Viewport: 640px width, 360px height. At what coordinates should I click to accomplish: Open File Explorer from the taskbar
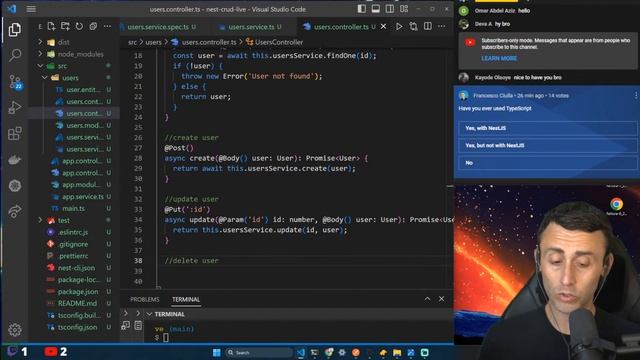tap(397, 352)
